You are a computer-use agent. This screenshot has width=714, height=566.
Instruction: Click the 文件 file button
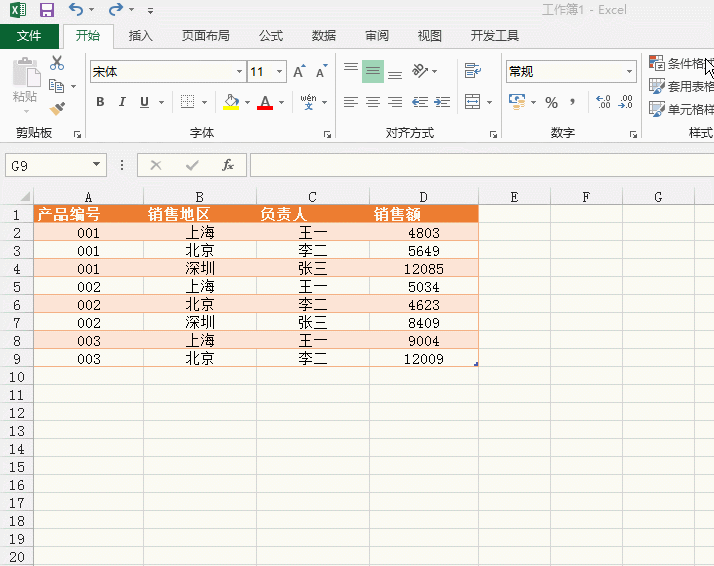(x=29, y=36)
